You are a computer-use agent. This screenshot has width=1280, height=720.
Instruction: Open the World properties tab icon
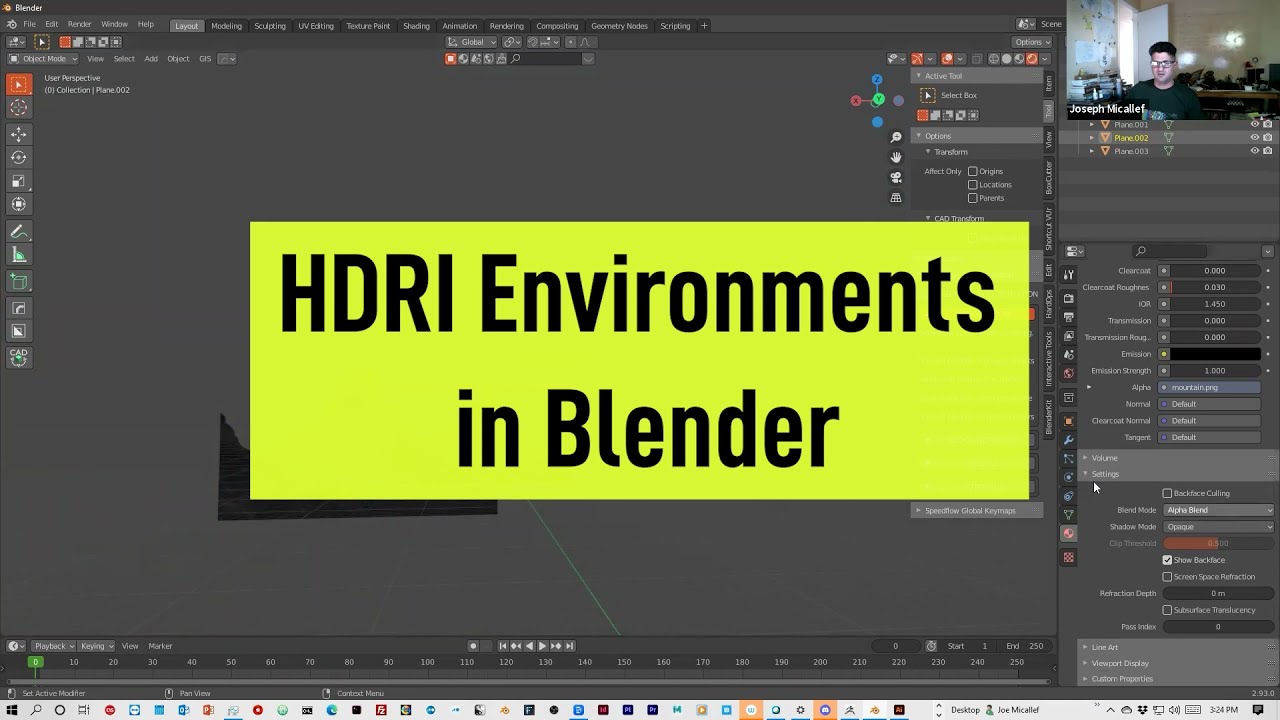click(1068, 373)
